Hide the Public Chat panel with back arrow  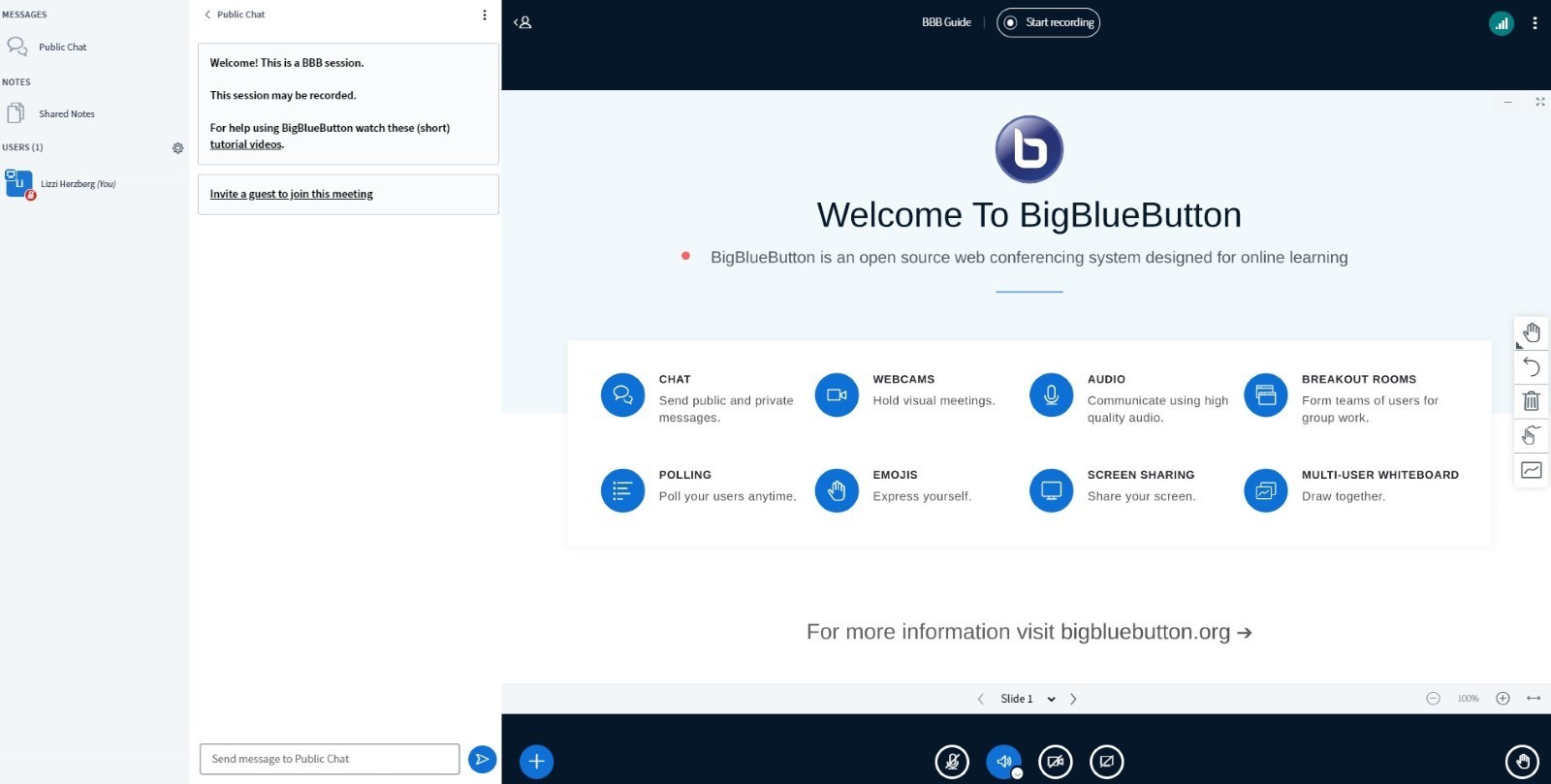tap(235, 15)
